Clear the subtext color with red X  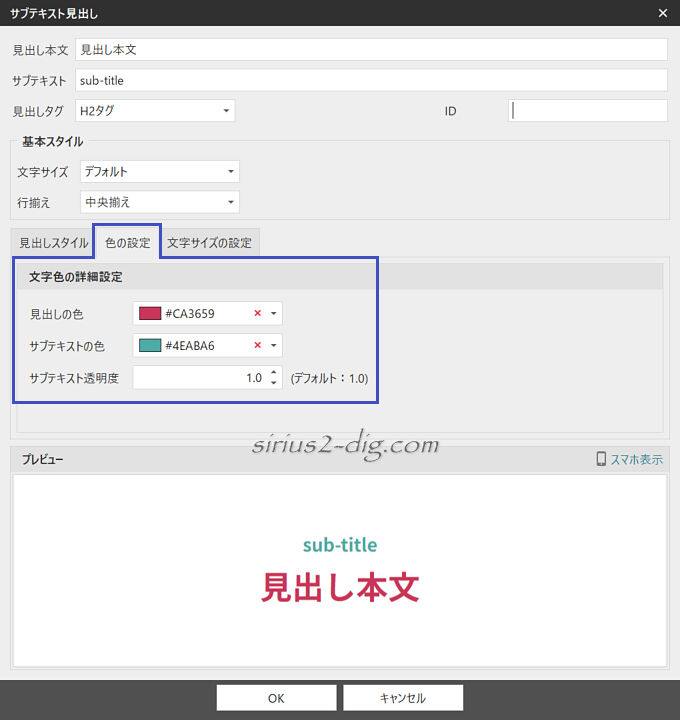257,346
